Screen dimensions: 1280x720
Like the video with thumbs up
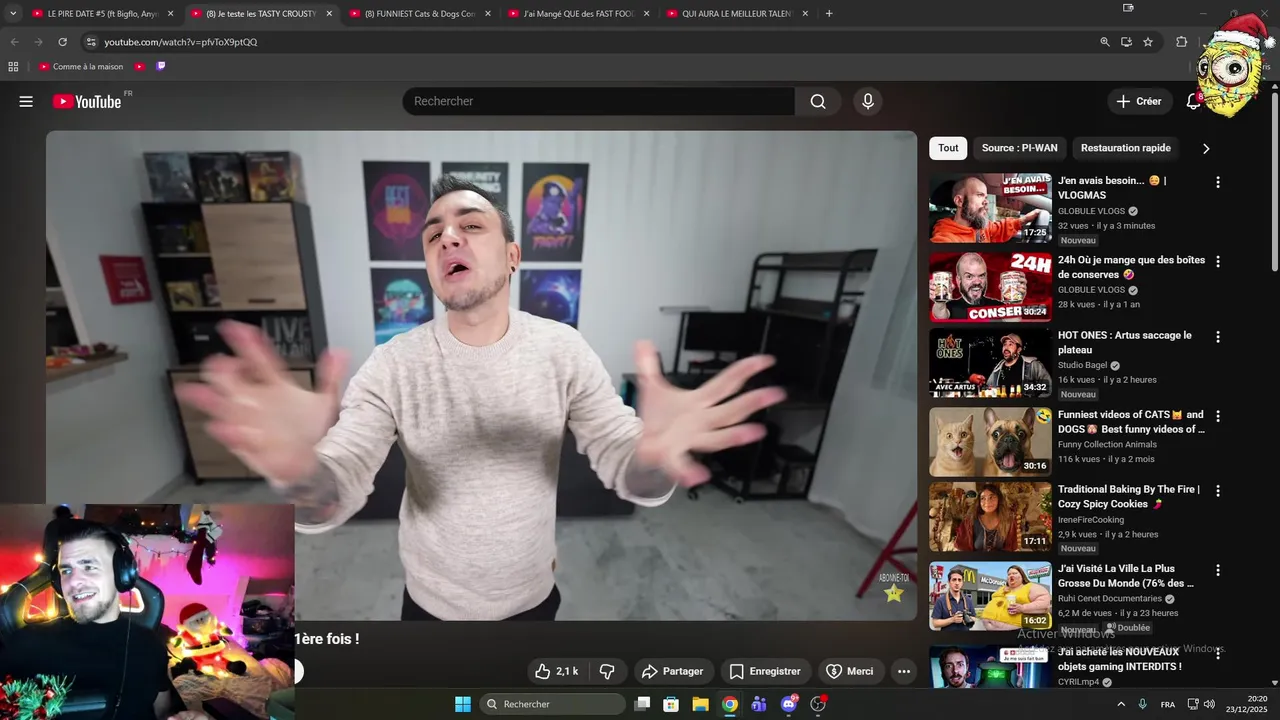pyautogui.click(x=557, y=671)
